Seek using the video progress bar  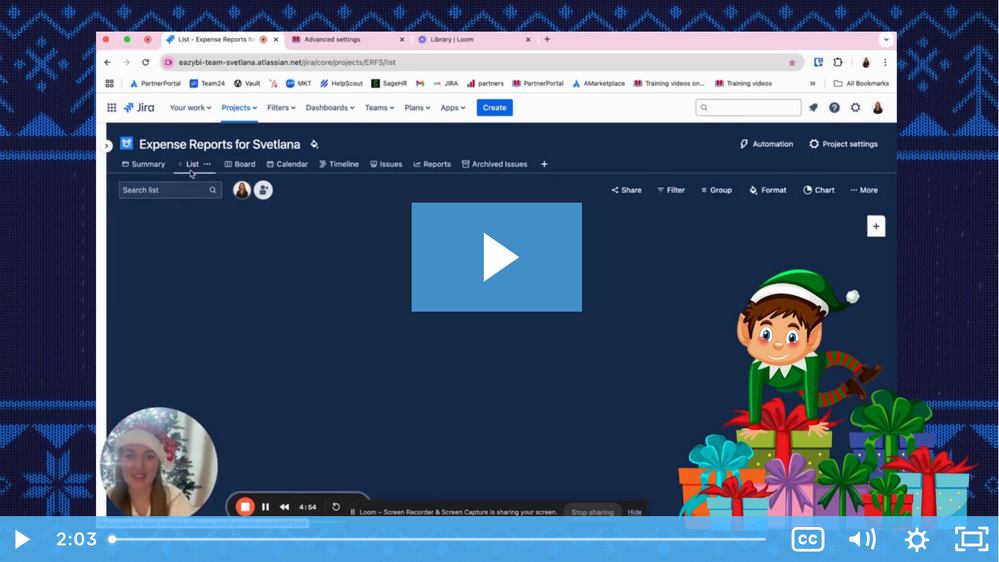pyautogui.click(x=438, y=539)
